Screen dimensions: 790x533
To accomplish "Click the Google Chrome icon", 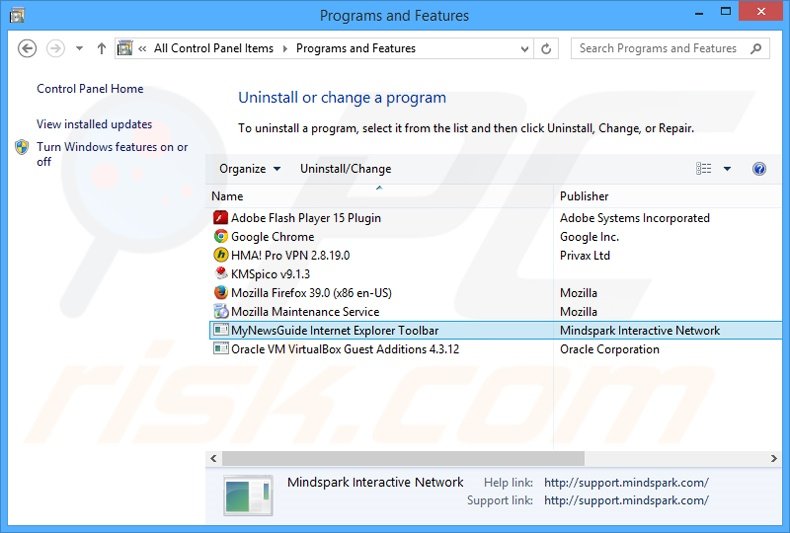I will (x=220, y=236).
